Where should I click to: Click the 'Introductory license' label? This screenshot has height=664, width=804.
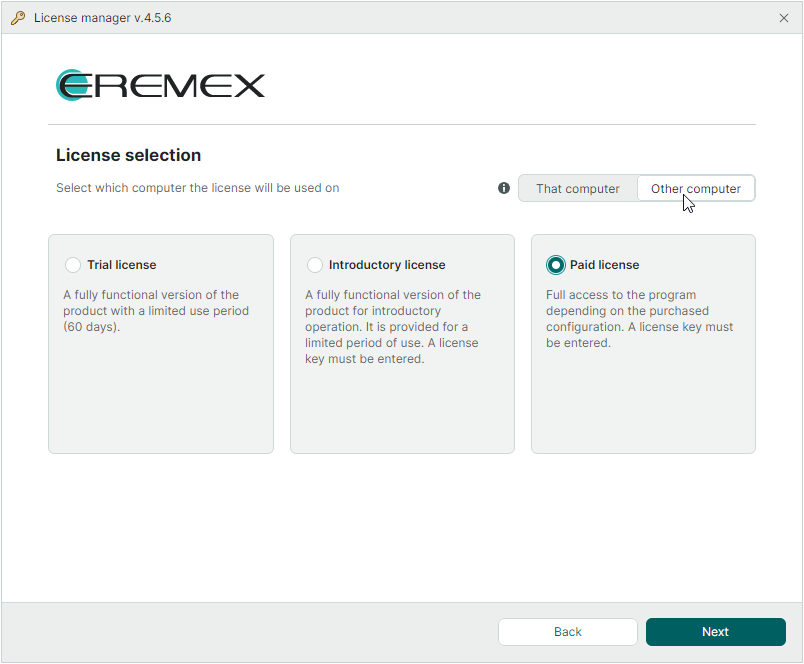tap(387, 265)
